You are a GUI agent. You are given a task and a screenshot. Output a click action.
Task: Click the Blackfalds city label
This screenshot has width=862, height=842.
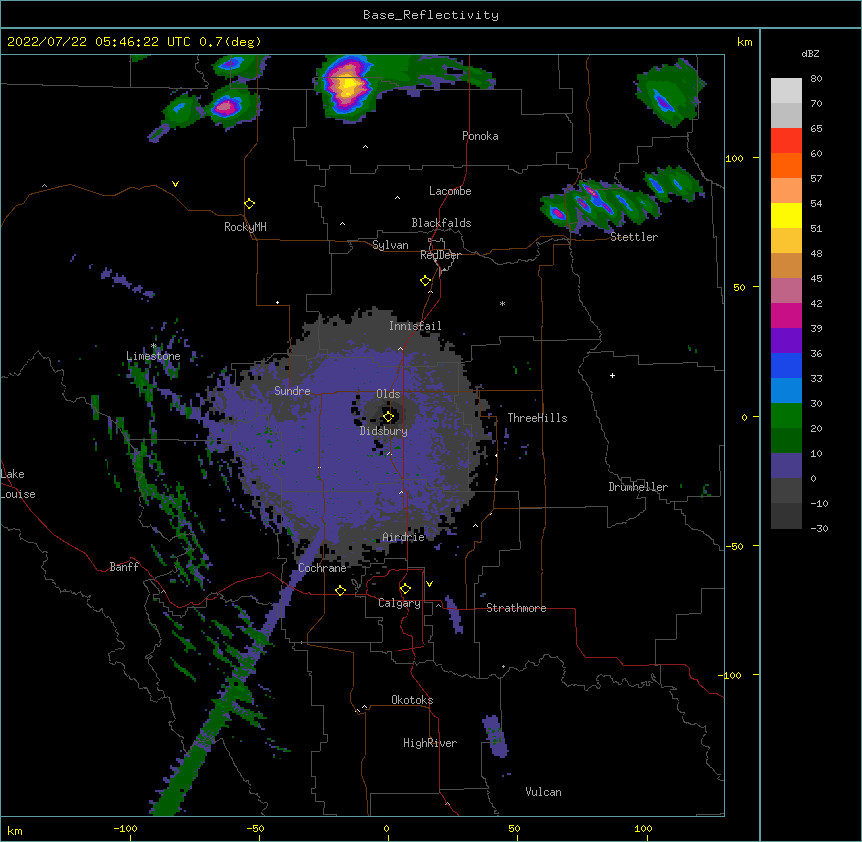pyautogui.click(x=441, y=223)
